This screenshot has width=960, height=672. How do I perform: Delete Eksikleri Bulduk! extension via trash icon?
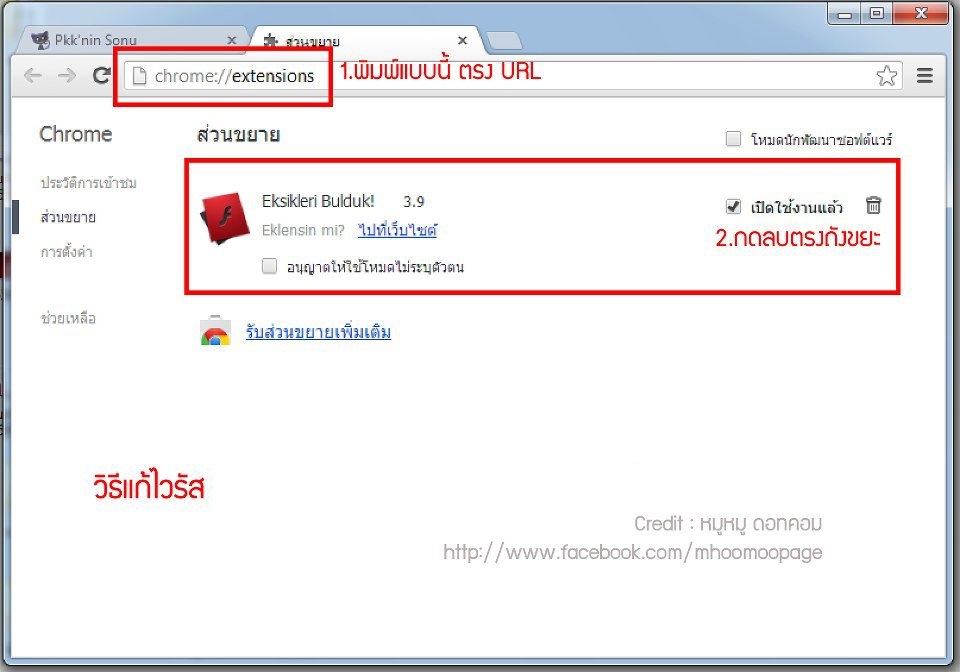coord(873,205)
